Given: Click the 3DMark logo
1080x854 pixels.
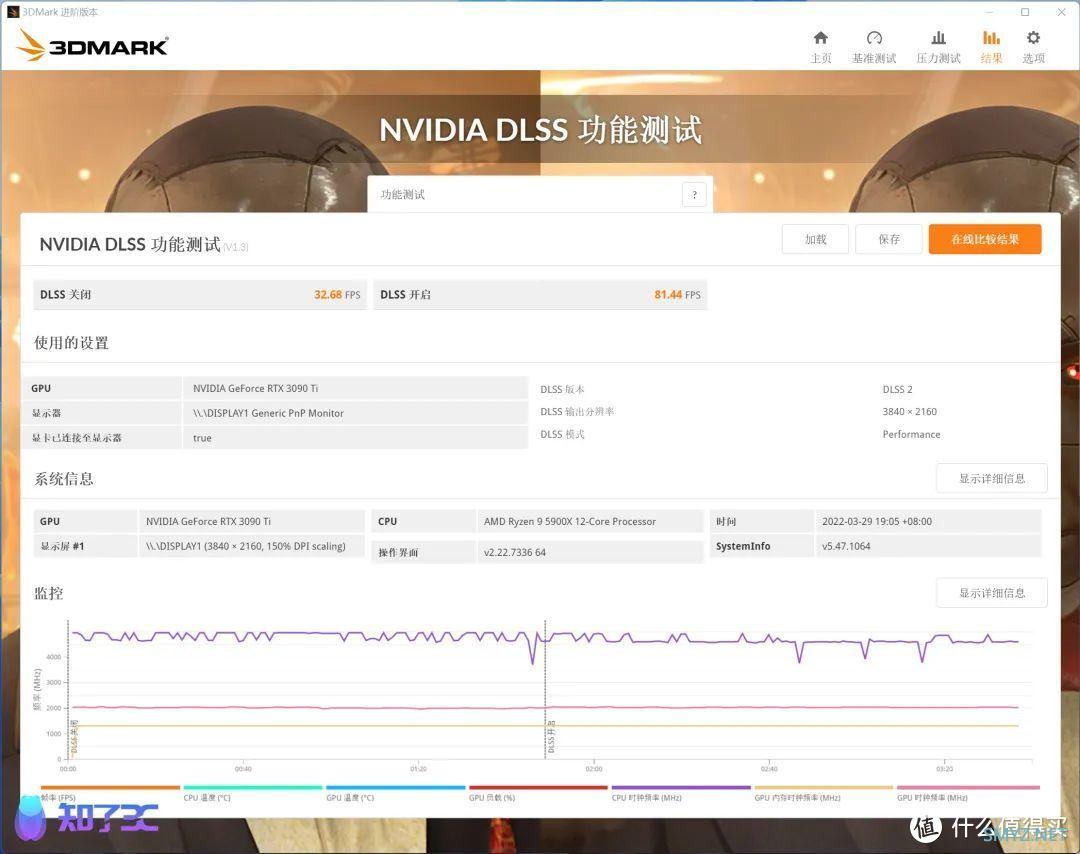Looking at the screenshot, I should pyautogui.click(x=92, y=45).
